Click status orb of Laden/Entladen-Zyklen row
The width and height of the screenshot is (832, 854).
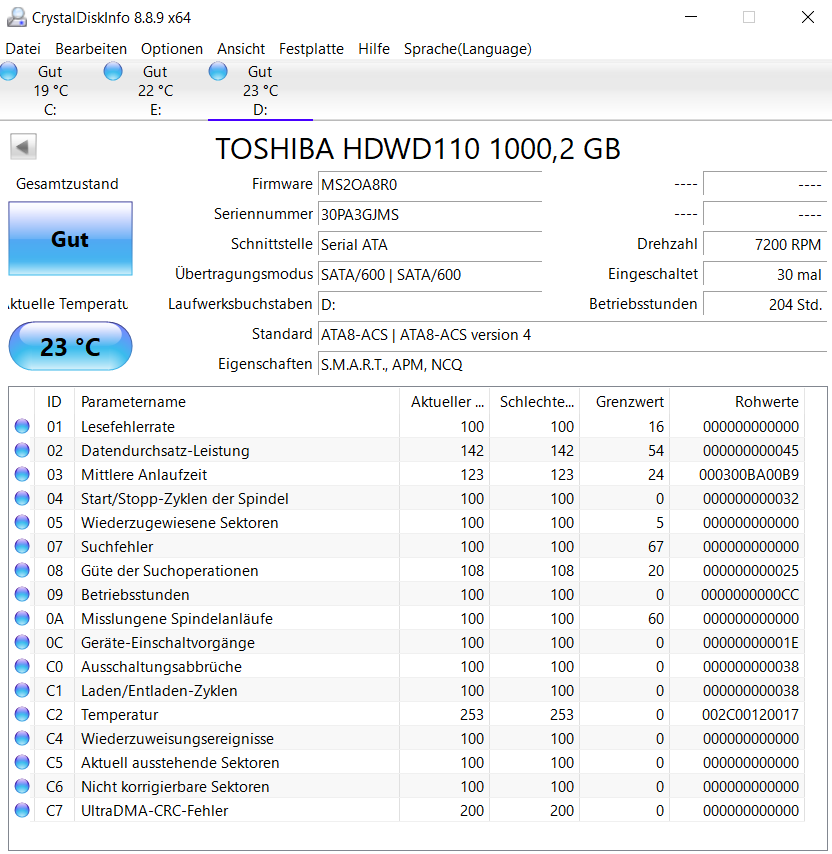click(x=22, y=690)
